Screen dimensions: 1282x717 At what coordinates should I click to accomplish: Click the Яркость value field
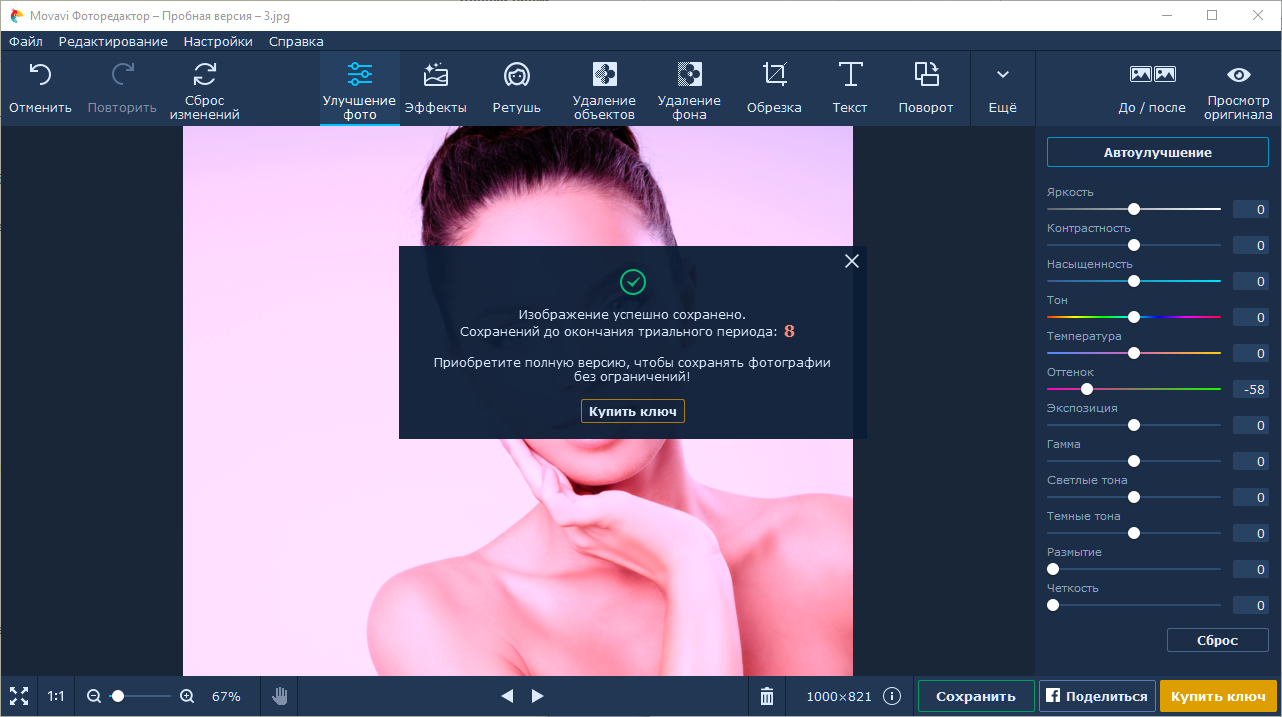pos(1250,209)
